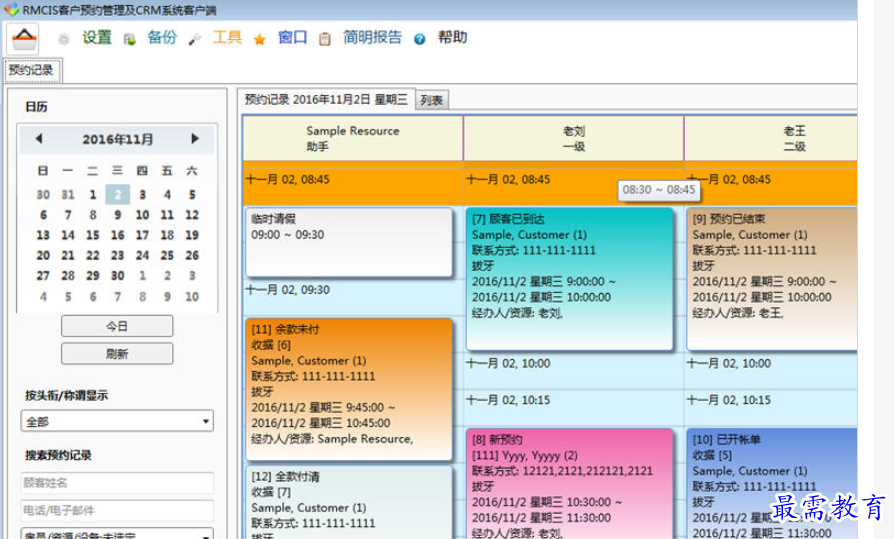The image size is (894, 539).
Task: Click the clipboard icon beside 简明报告
Action: (x=325, y=39)
